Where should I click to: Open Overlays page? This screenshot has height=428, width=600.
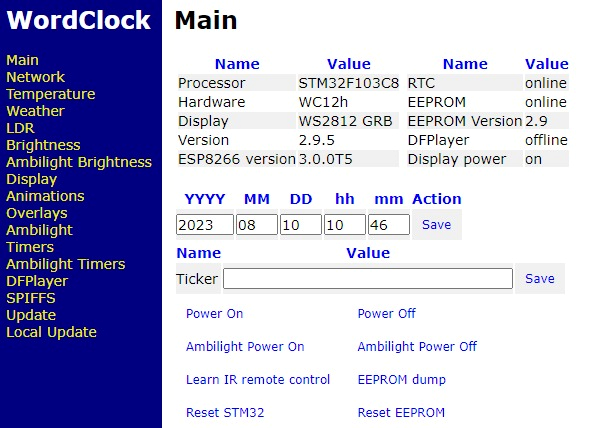pyautogui.click(x=37, y=213)
